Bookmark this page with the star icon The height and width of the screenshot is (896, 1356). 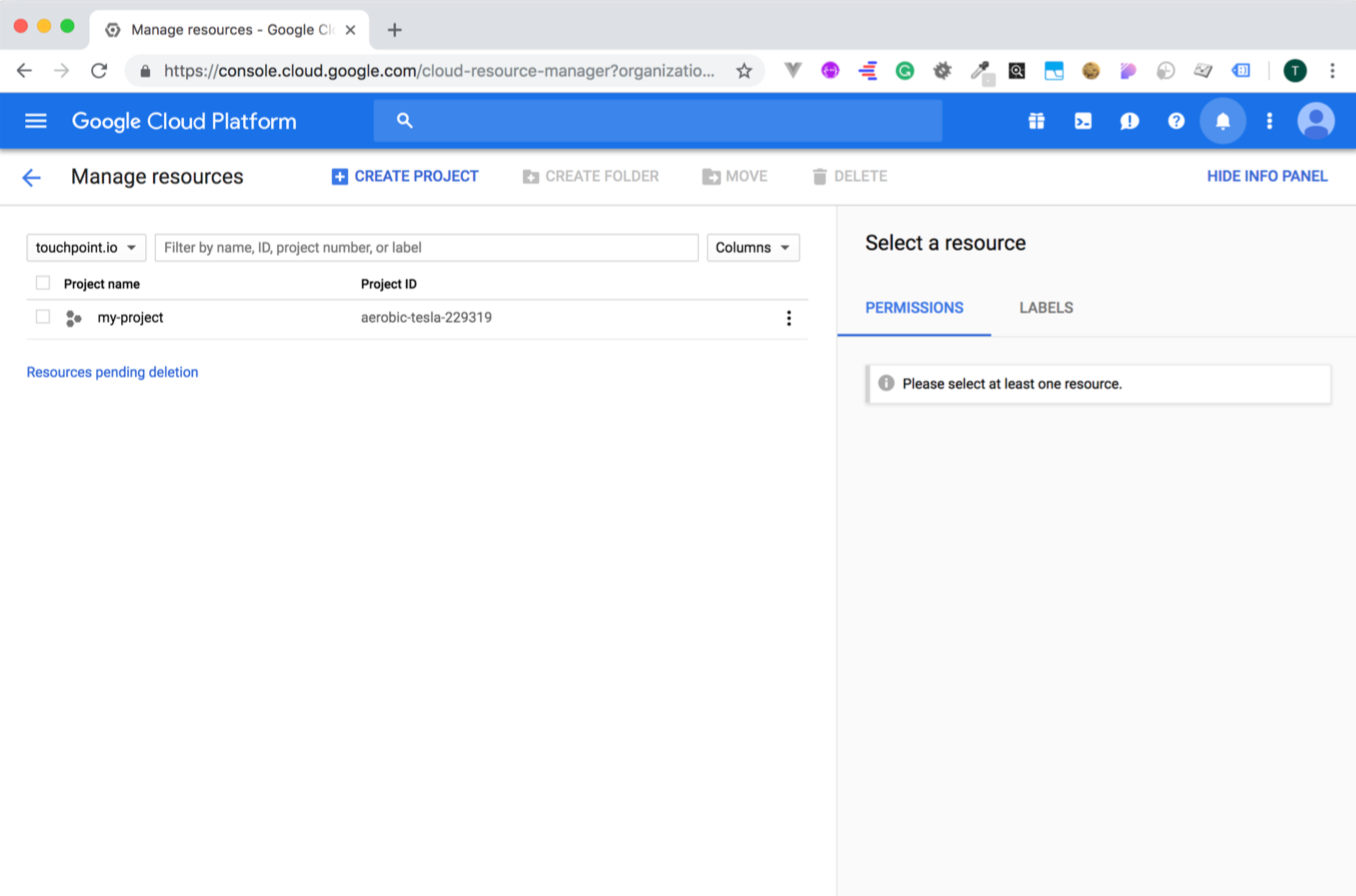(744, 71)
